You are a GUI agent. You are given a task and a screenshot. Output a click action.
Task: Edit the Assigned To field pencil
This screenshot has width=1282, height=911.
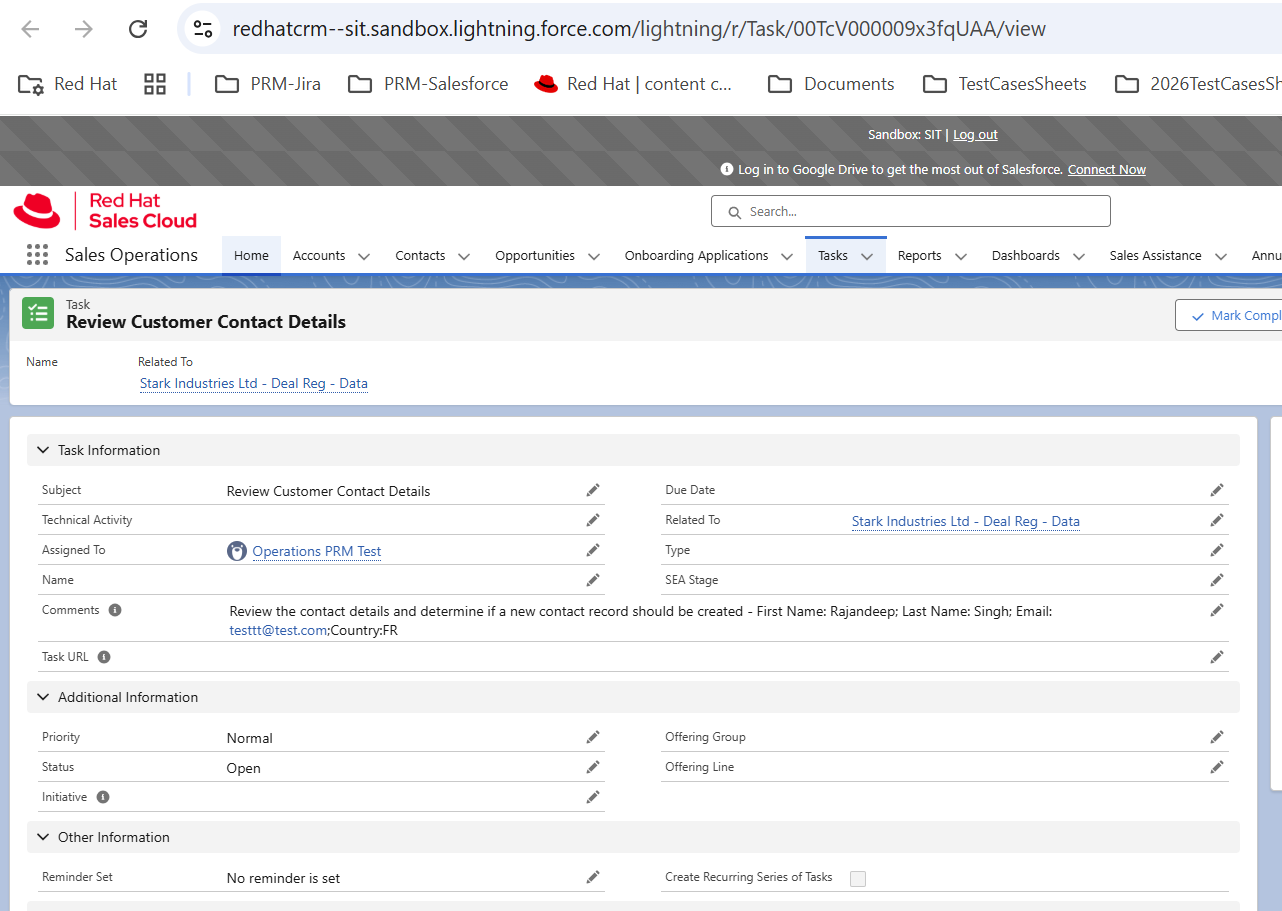tap(593, 550)
